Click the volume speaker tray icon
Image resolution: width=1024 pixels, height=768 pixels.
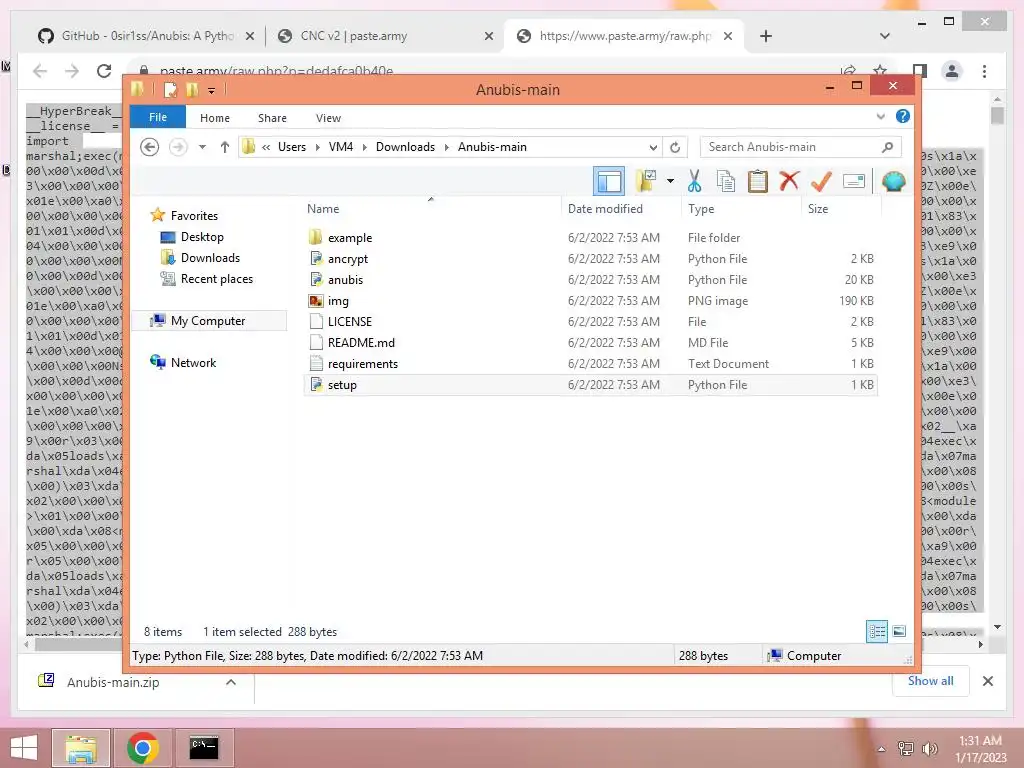coord(929,748)
